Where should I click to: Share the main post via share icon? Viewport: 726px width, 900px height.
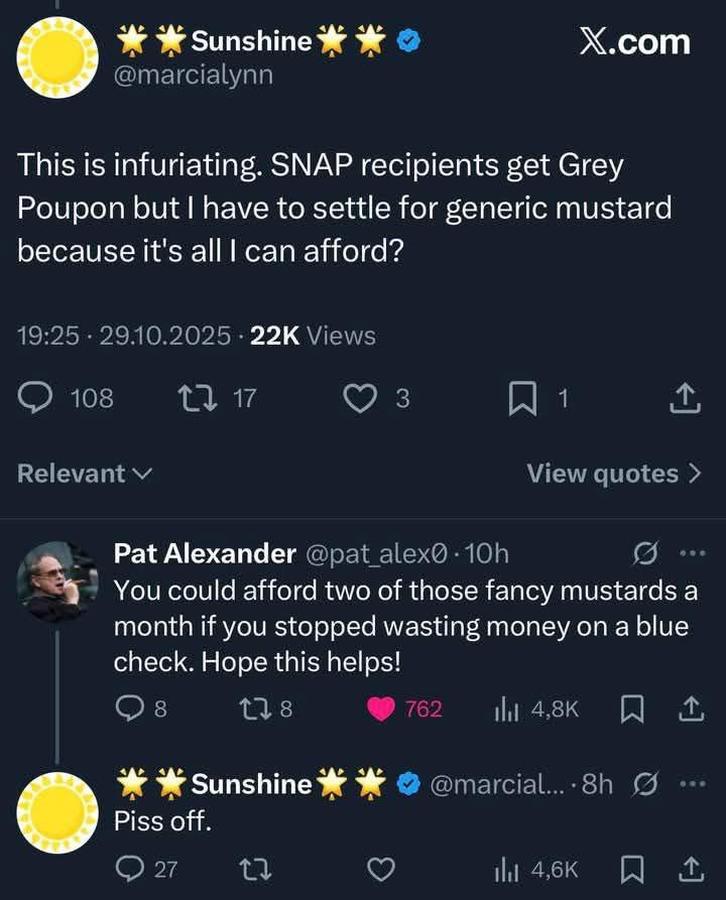click(x=684, y=400)
